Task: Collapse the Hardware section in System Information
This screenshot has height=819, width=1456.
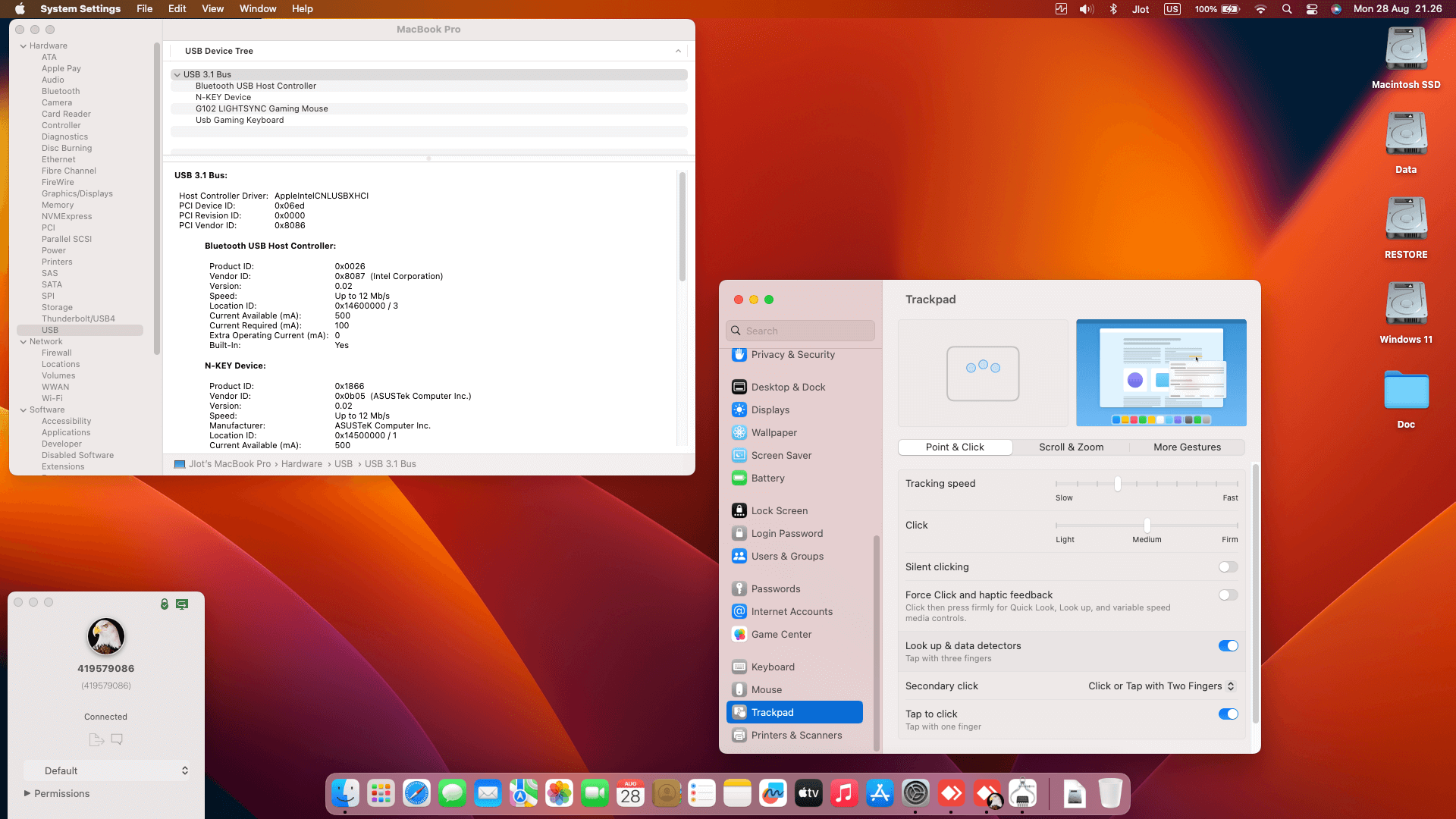Action: tap(24, 45)
